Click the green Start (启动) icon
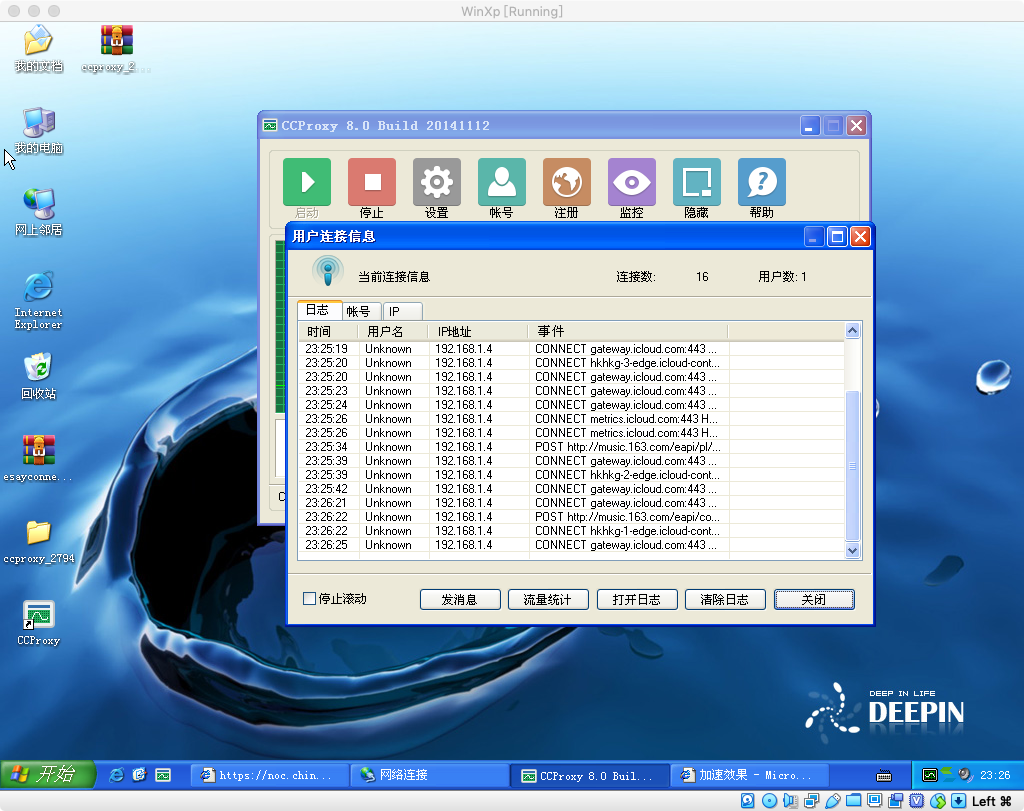 point(307,182)
